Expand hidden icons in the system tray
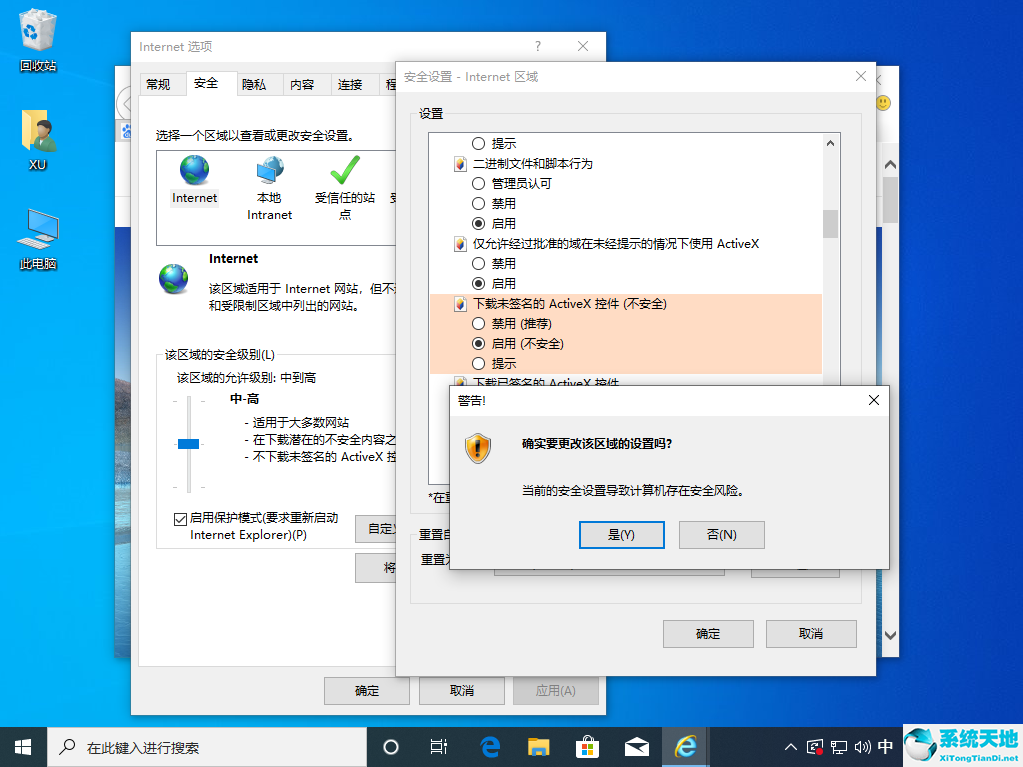 click(x=789, y=746)
